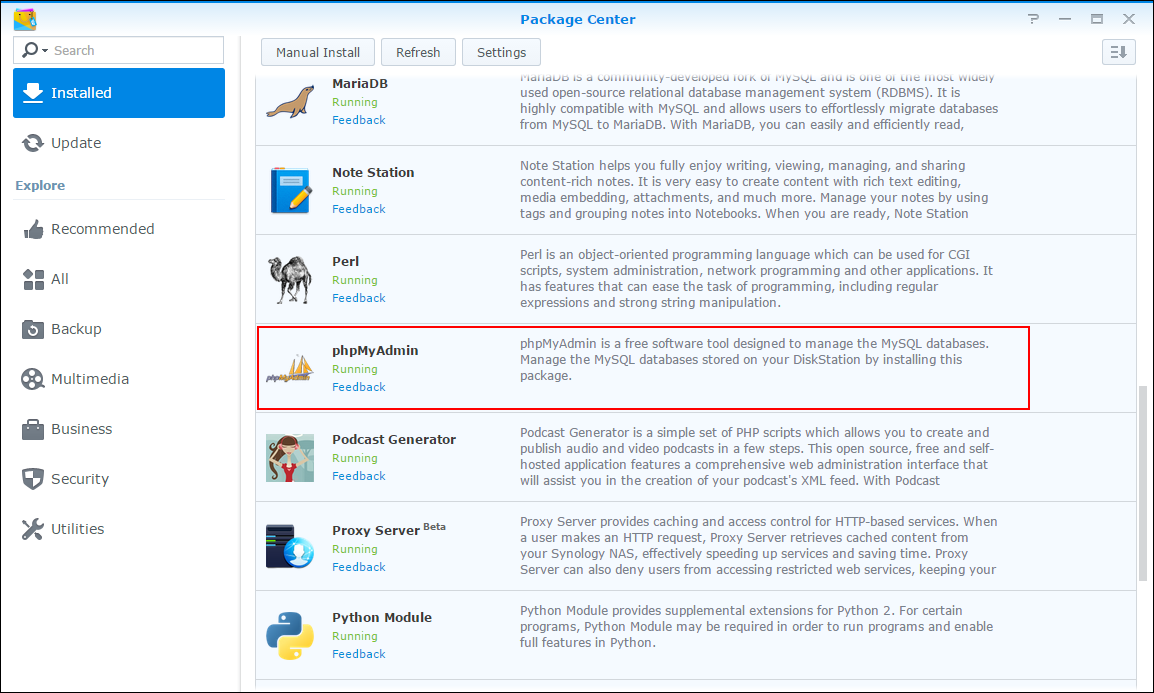1154x693 pixels.
Task: Click the Perl camel icon
Action: coord(290,280)
